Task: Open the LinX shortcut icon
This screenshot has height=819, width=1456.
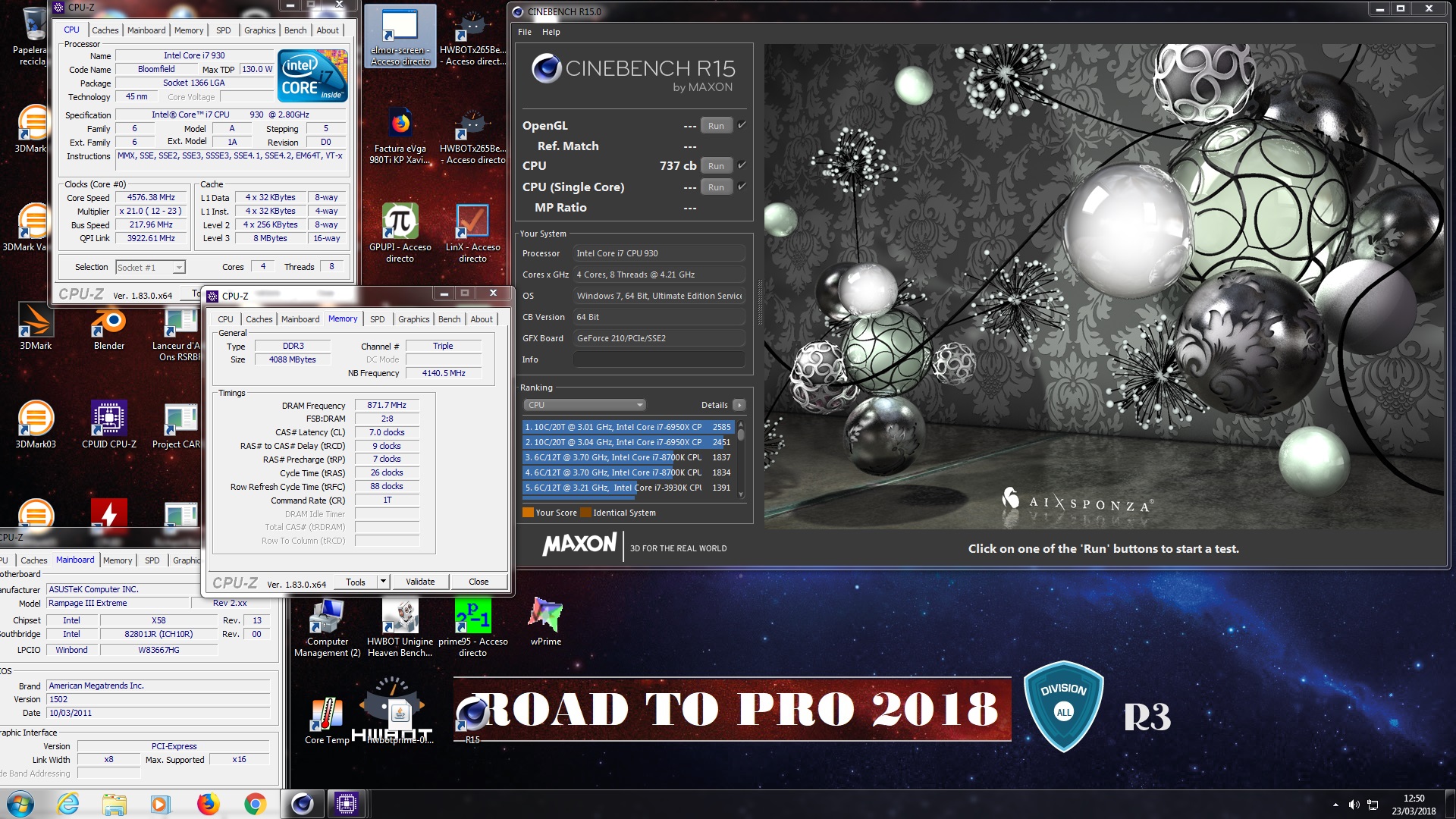Action: click(472, 233)
